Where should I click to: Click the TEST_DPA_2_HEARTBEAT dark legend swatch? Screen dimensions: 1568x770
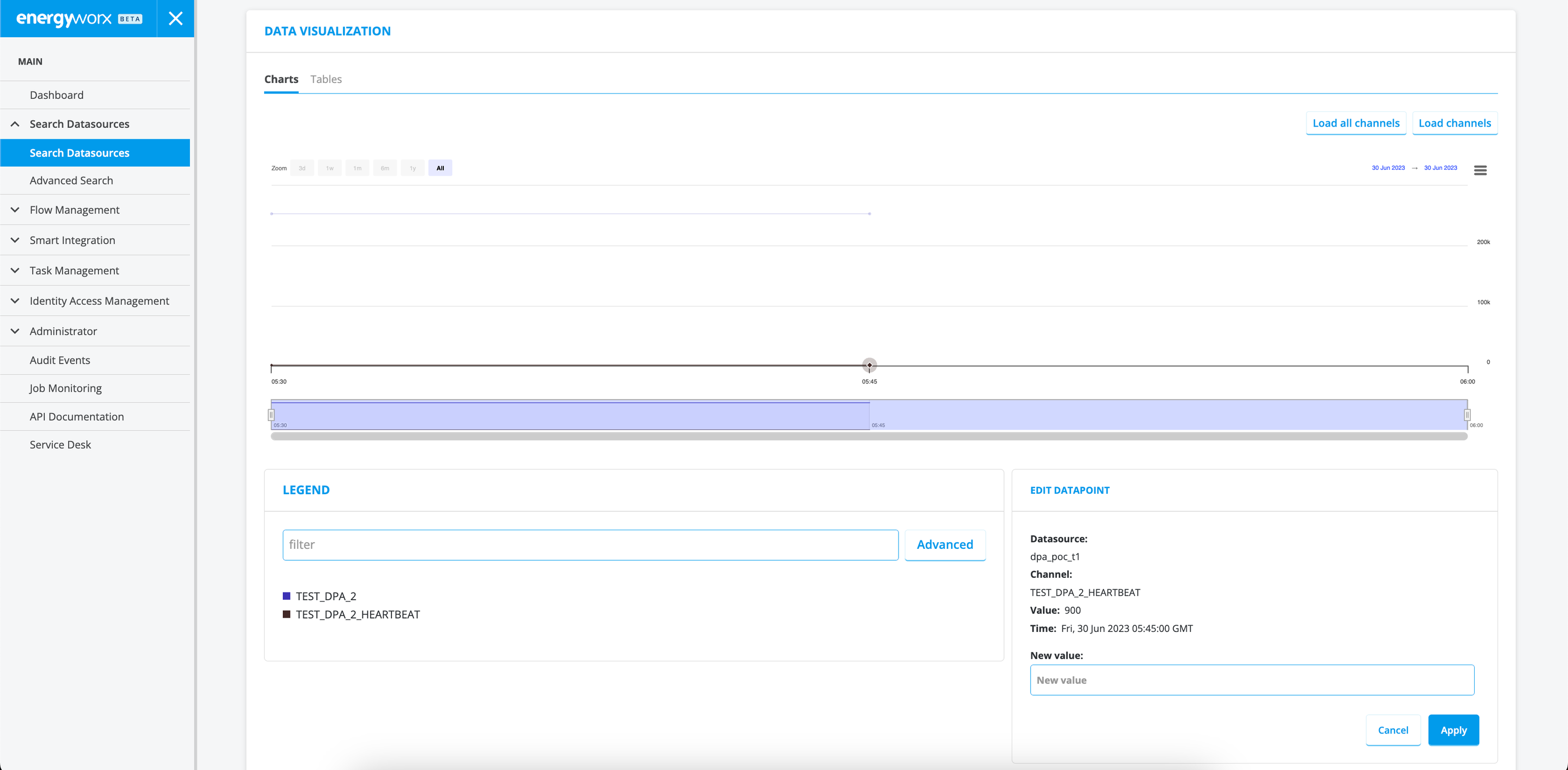click(286, 614)
